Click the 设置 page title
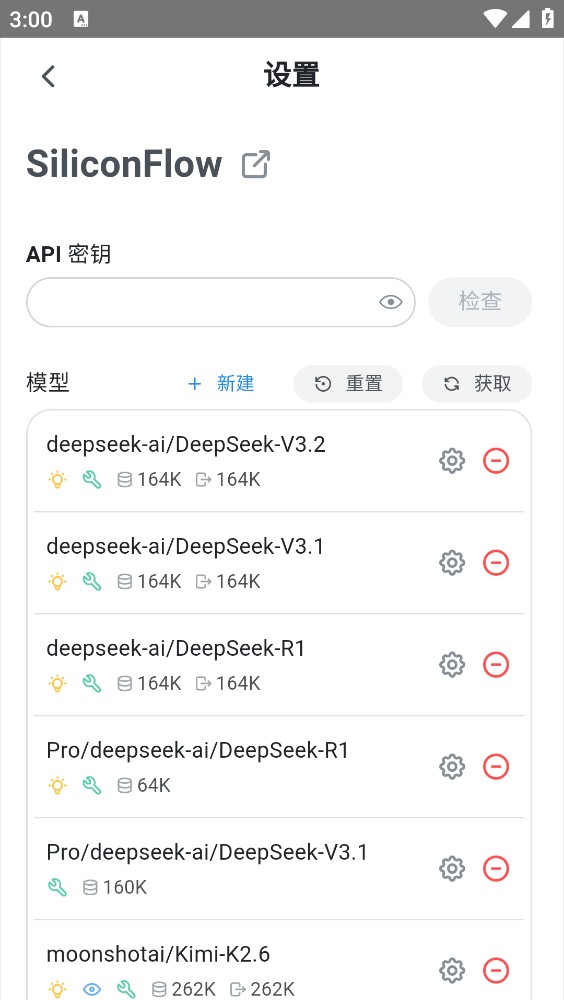The width and height of the screenshot is (564, 1000). tap(292, 75)
